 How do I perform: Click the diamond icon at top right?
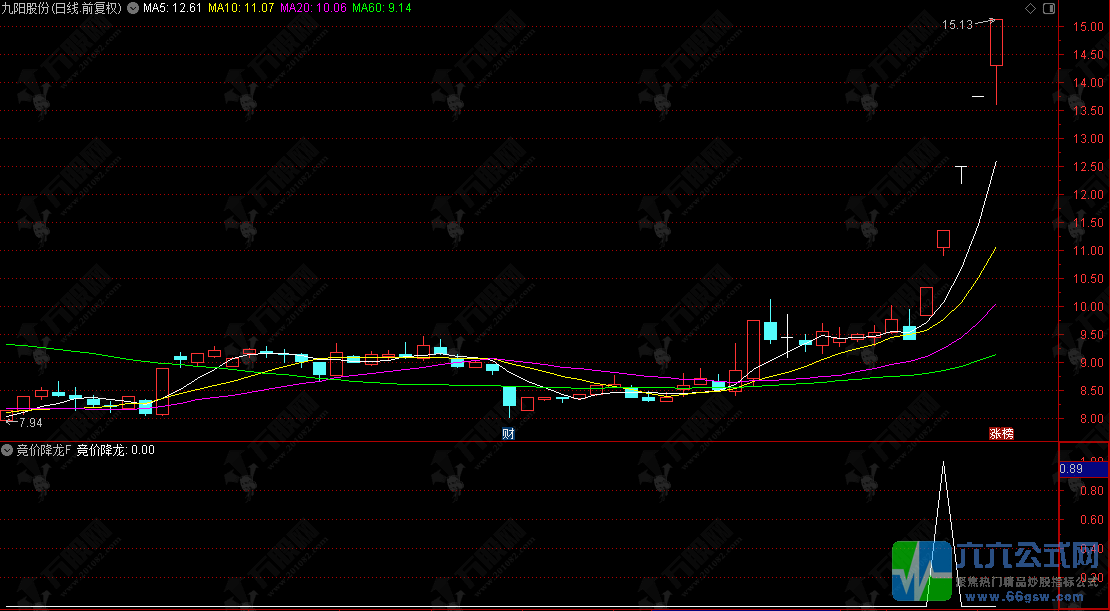[x=1031, y=8]
